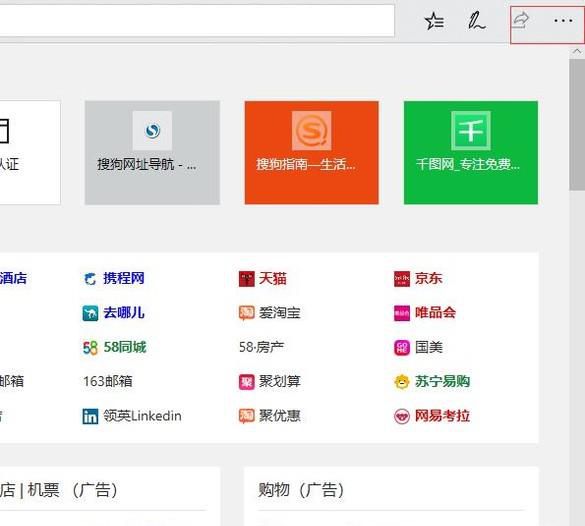This screenshot has width=585, height=526.
Task: Click the orange Sogou S logo icon
Action: (312, 131)
